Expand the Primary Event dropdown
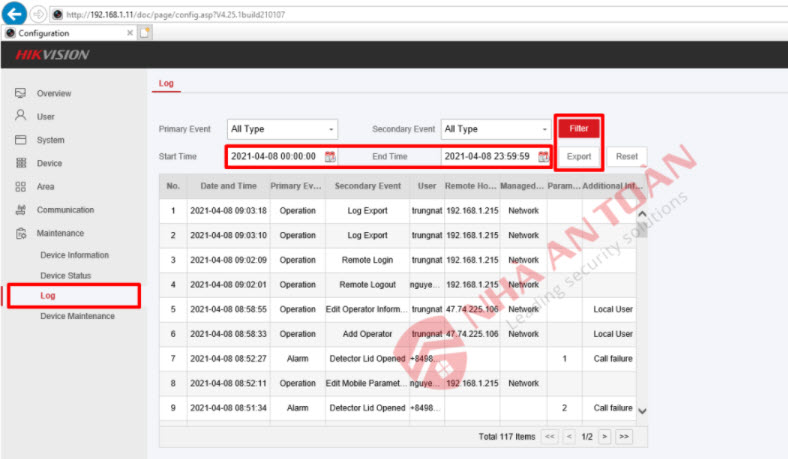Viewport: 788px width, 459px height. click(282, 129)
